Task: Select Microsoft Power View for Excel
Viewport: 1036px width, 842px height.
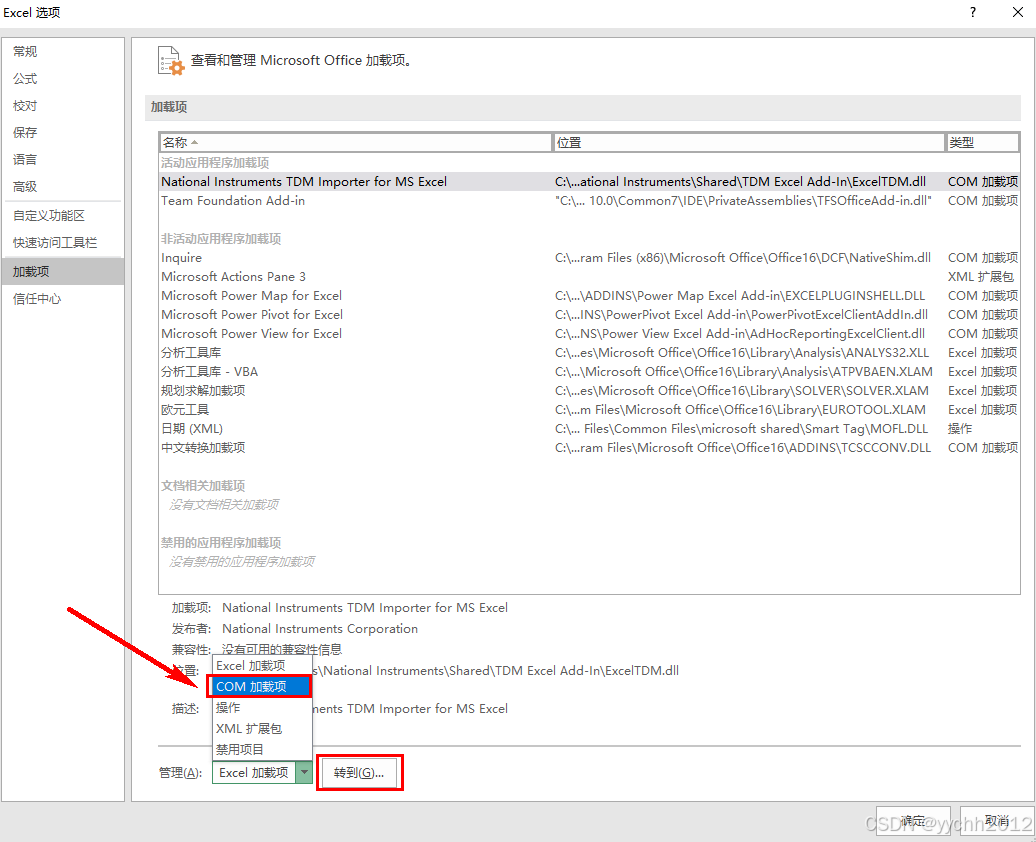Action: (x=589, y=334)
